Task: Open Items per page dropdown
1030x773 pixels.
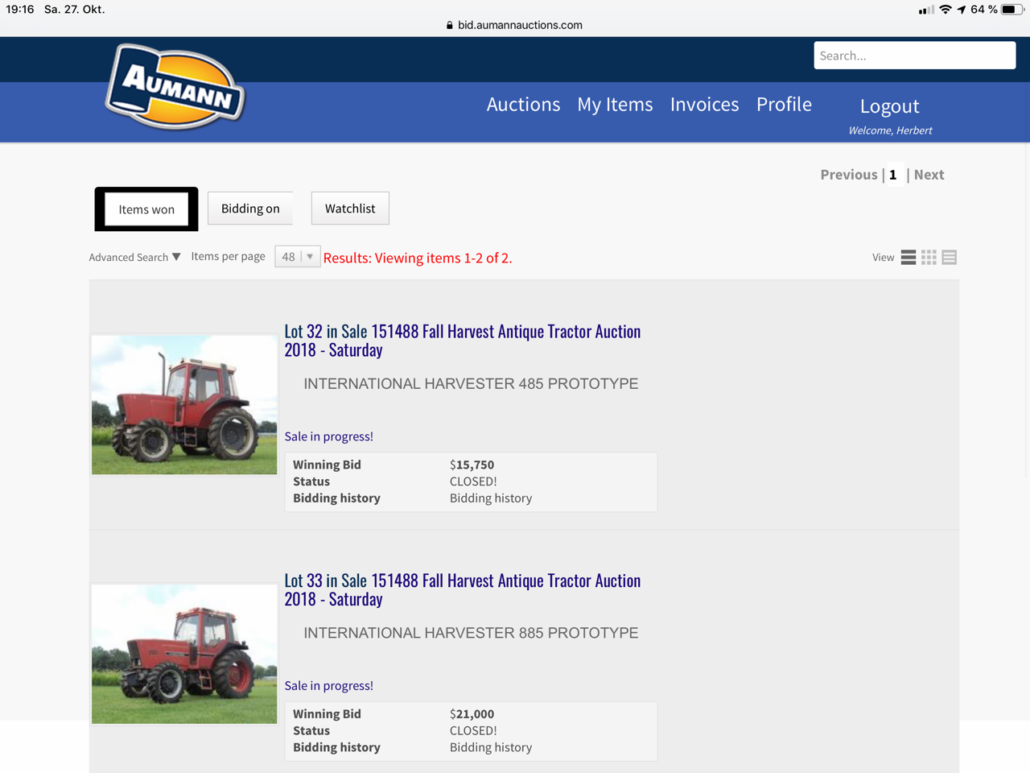Action: point(297,257)
